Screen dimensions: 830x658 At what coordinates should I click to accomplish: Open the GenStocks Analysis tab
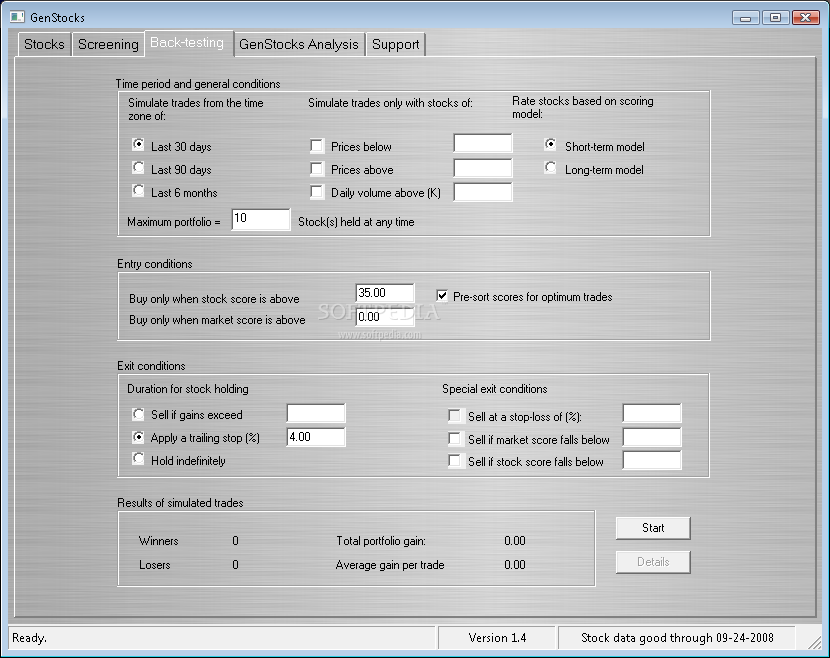[x=299, y=44]
